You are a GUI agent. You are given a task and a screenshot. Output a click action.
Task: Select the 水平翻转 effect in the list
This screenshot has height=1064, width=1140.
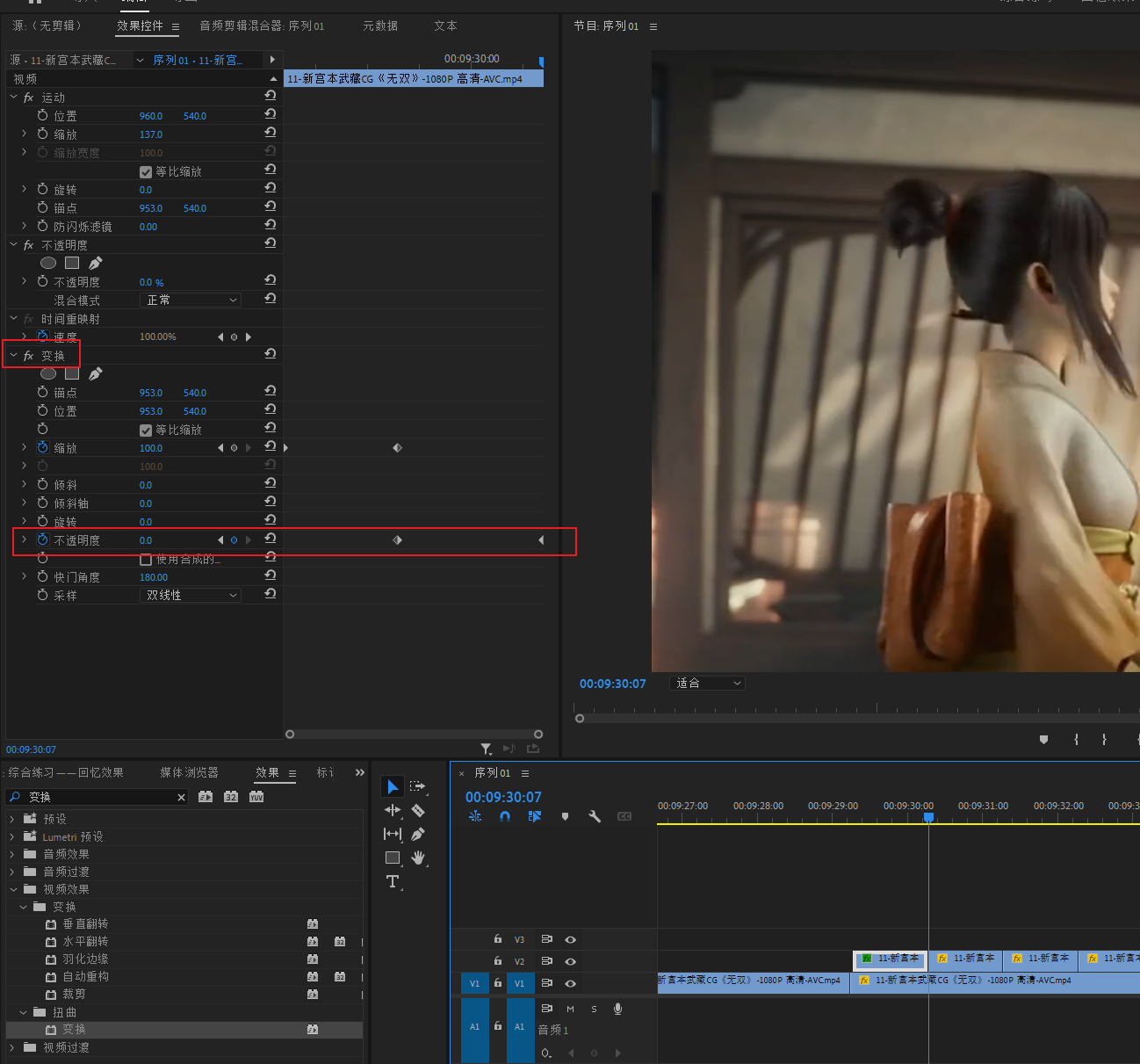click(85, 941)
